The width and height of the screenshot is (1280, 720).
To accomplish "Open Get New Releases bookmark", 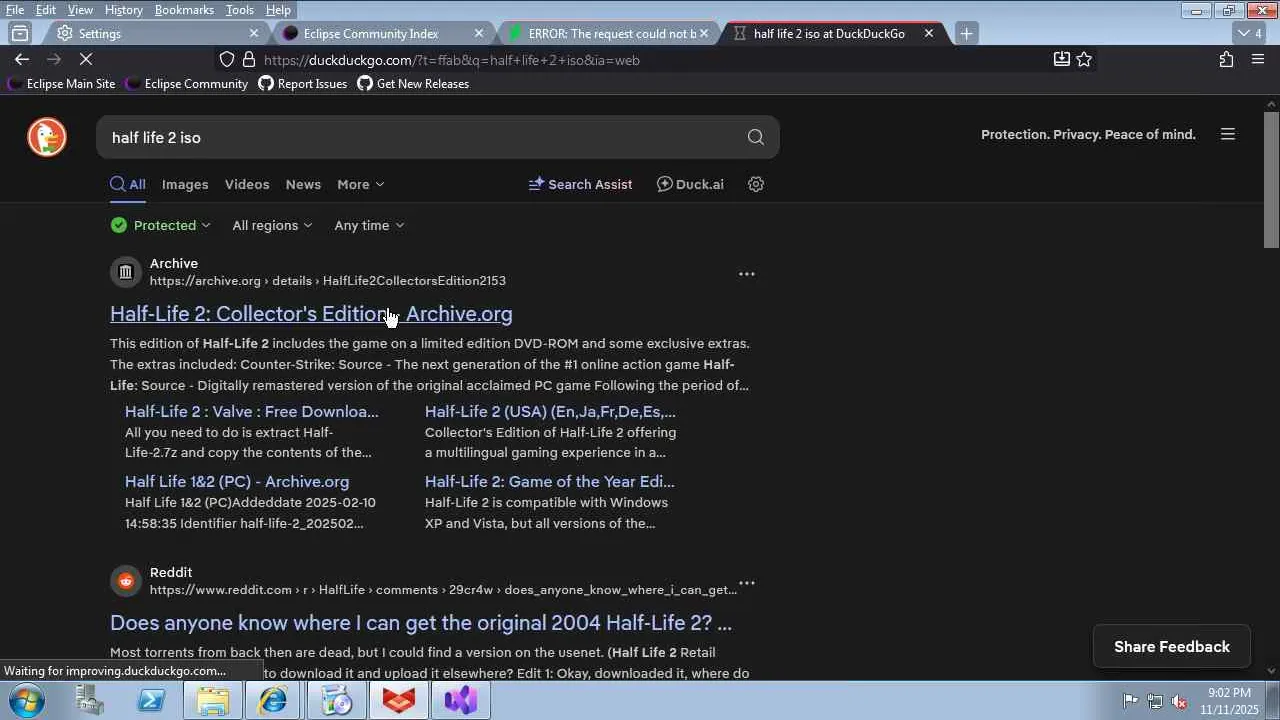I will 413,84.
